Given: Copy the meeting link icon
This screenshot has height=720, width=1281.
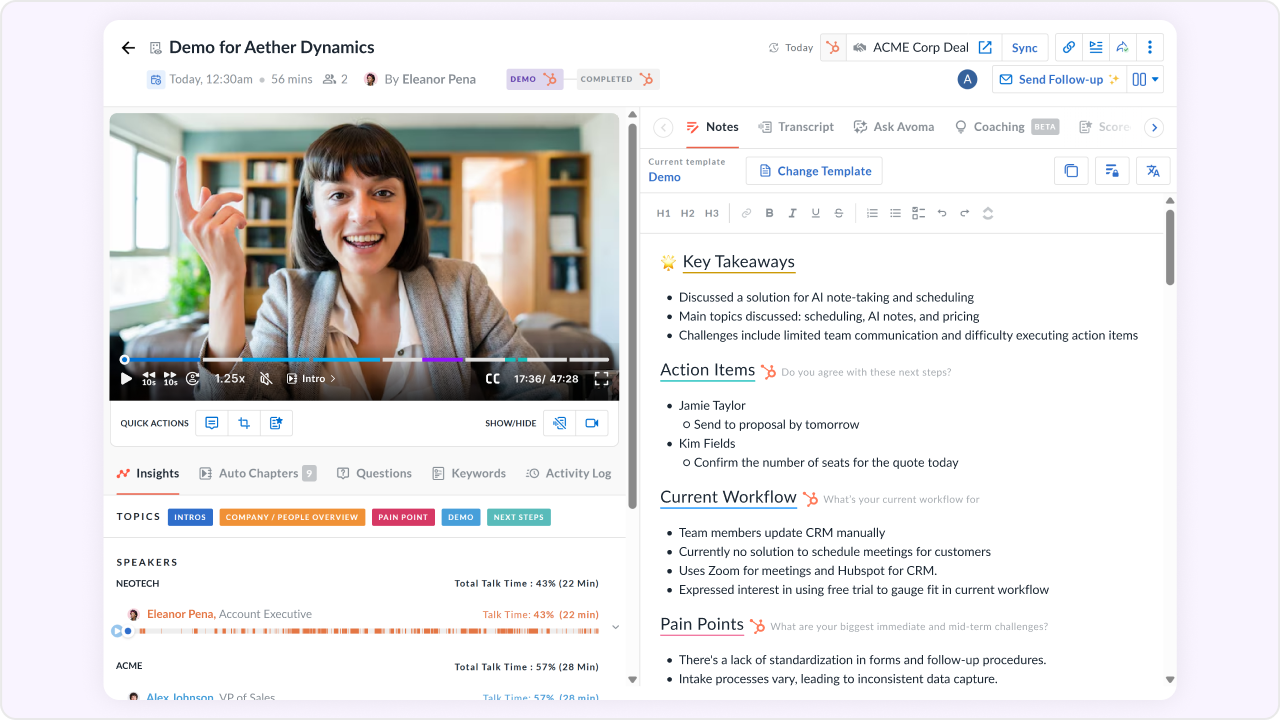Looking at the screenshot, I should click(x=1069, y=47).
